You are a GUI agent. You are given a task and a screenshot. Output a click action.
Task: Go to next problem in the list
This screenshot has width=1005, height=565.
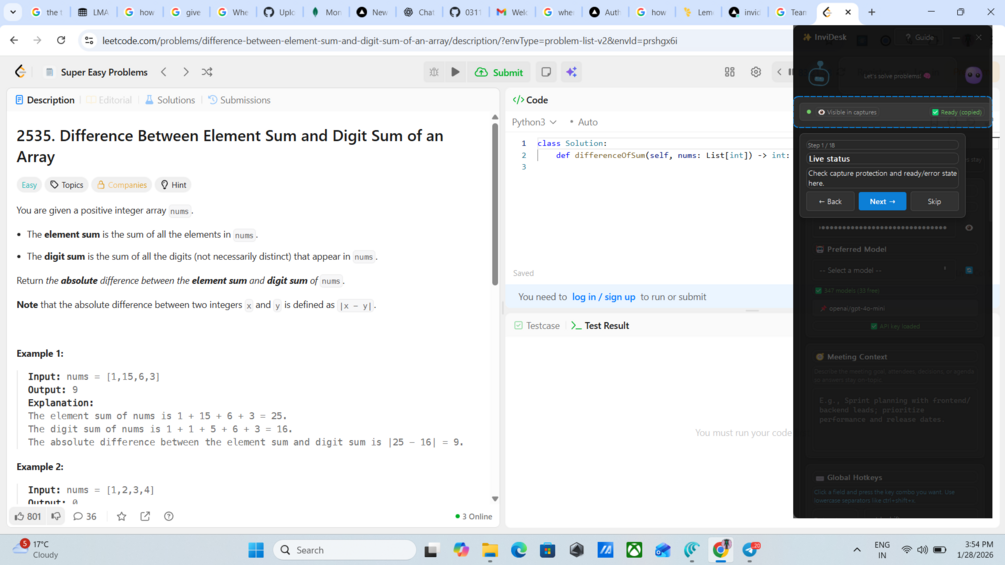(x=186, y=72)
